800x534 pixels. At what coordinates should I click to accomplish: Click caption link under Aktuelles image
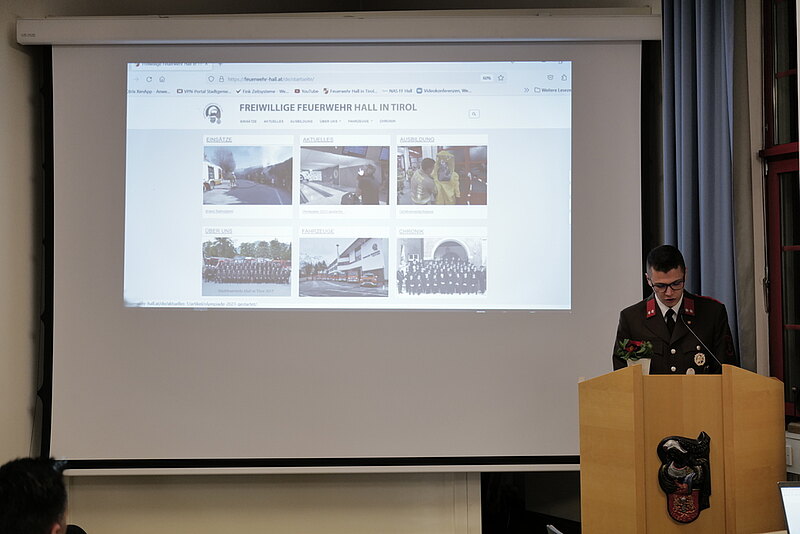[x=322, y=211]
